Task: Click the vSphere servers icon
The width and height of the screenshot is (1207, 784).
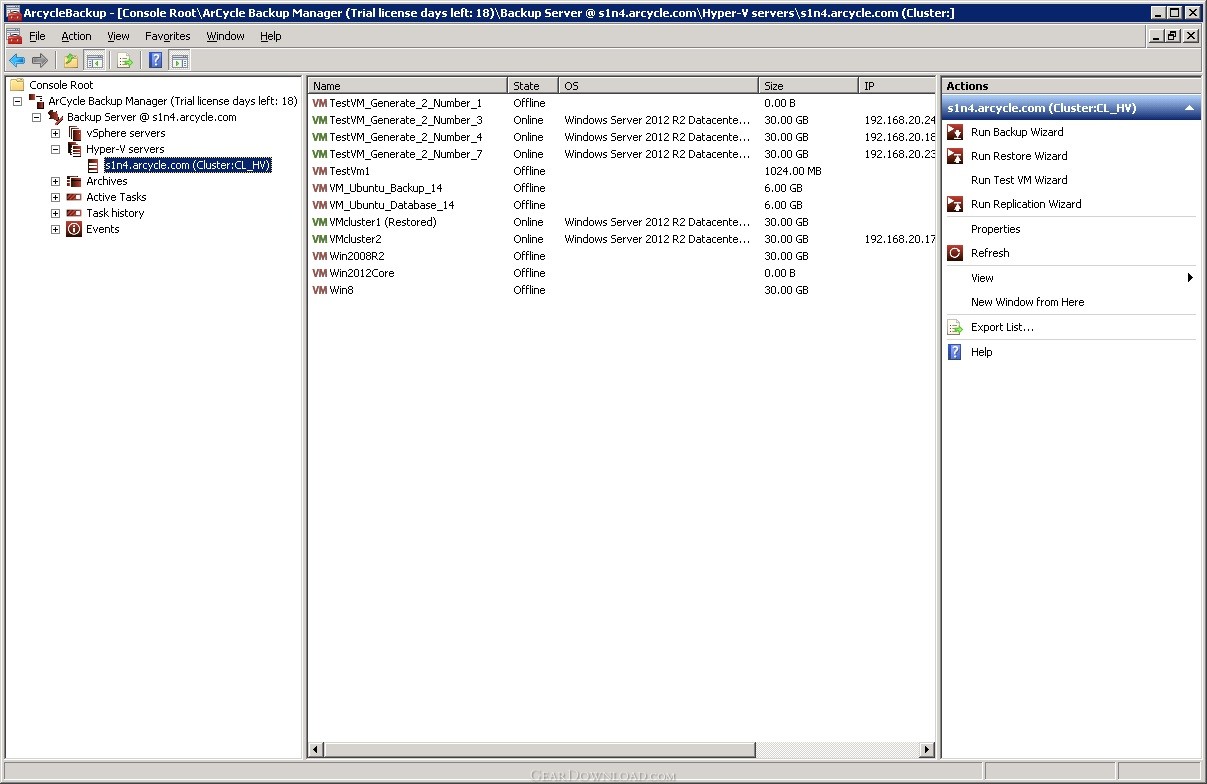Action: [74, 133]
